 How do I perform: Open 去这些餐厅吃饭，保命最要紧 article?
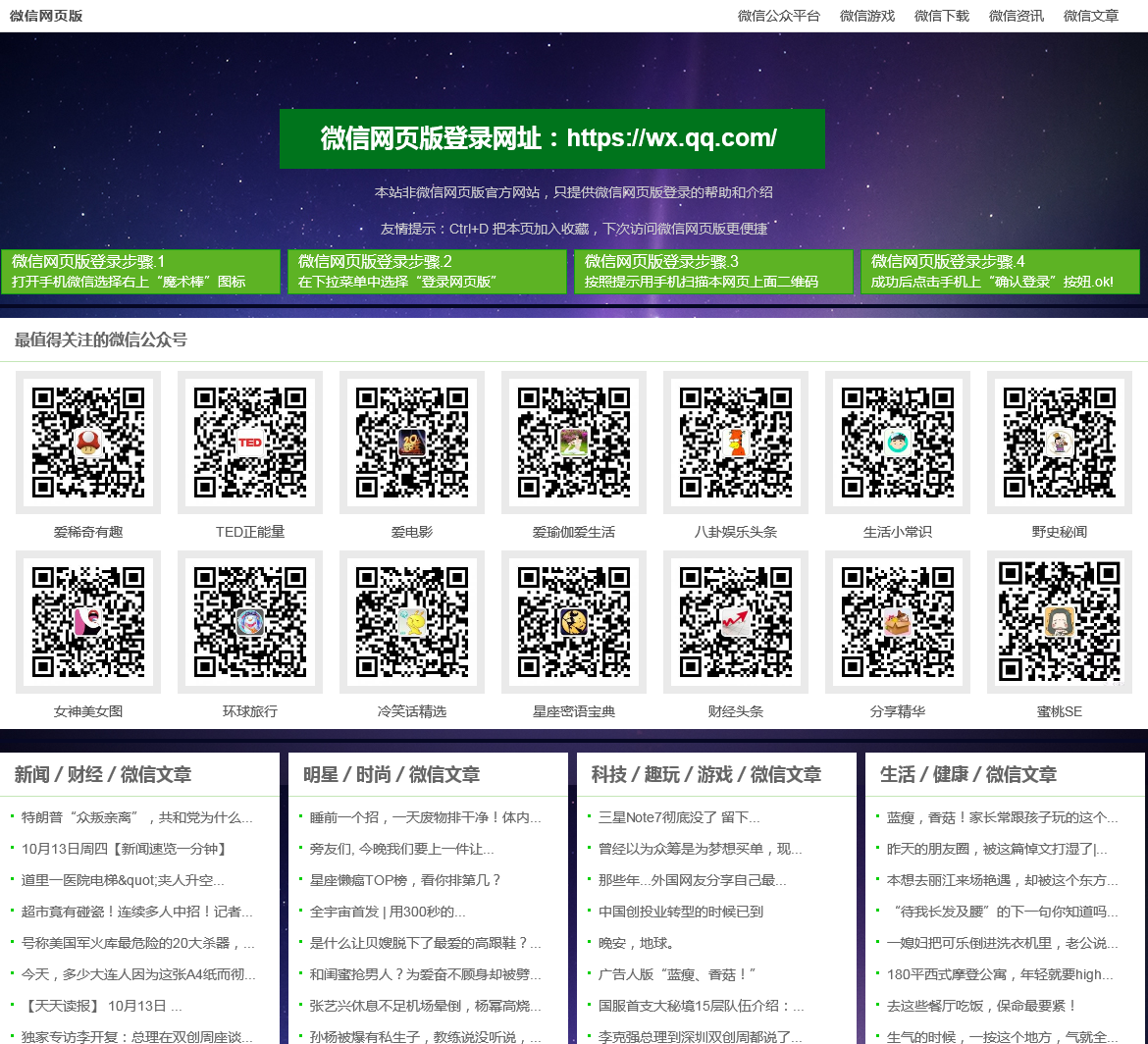tap(982, 1007)
